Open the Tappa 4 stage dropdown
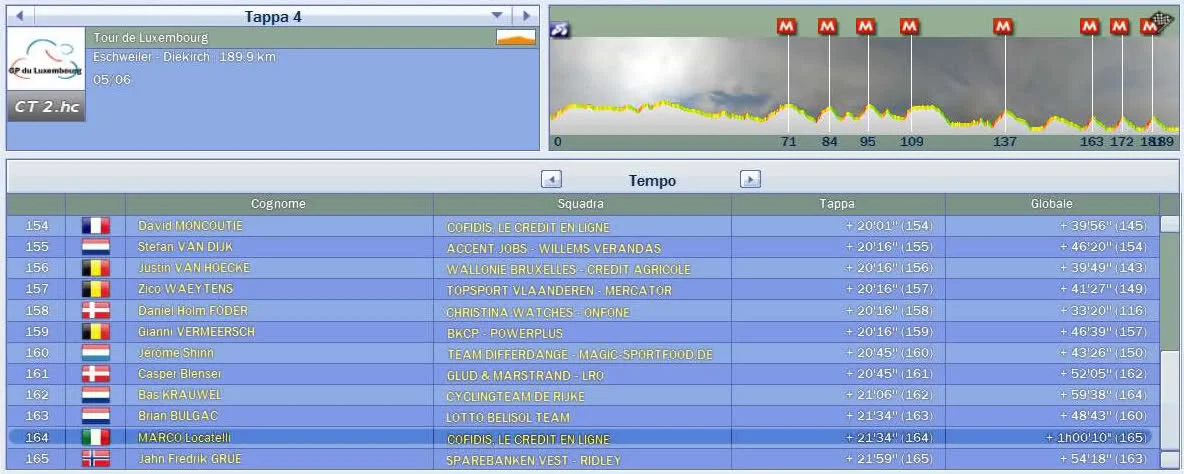Viewport: 1184px width, 474px height. 496,16
